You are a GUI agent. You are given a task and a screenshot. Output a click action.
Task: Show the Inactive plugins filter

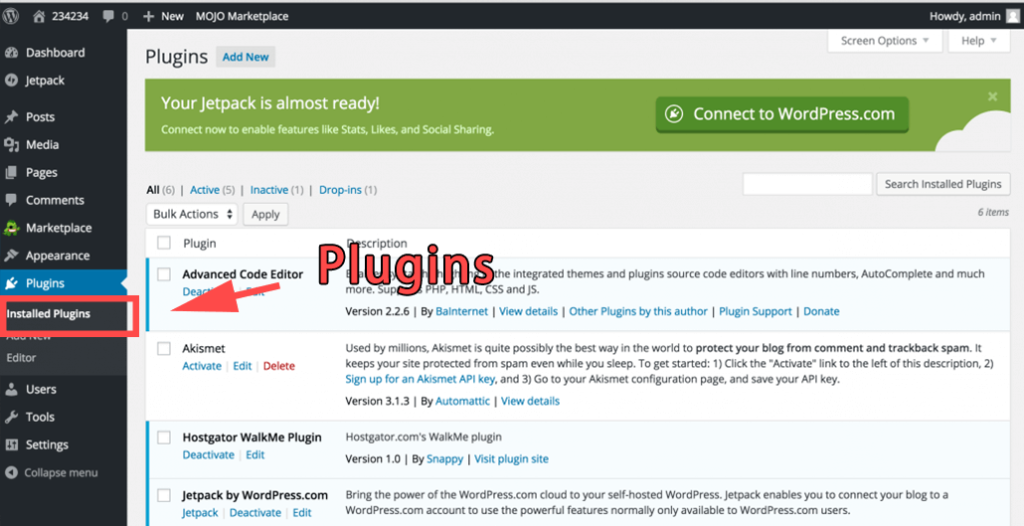click(269, 190)
